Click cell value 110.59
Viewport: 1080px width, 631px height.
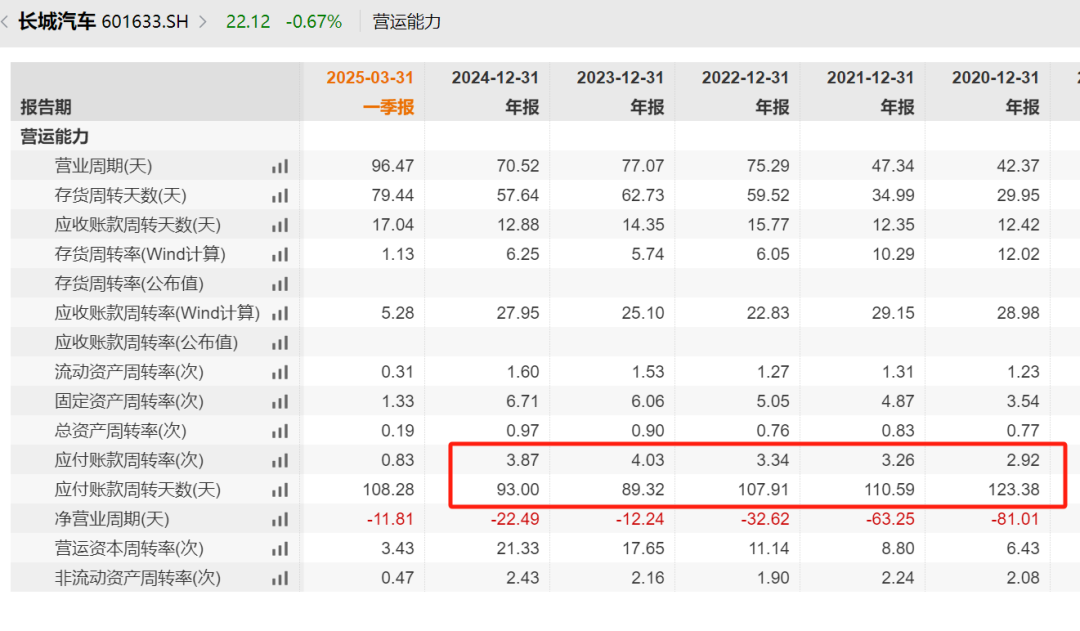click(889, 490)
